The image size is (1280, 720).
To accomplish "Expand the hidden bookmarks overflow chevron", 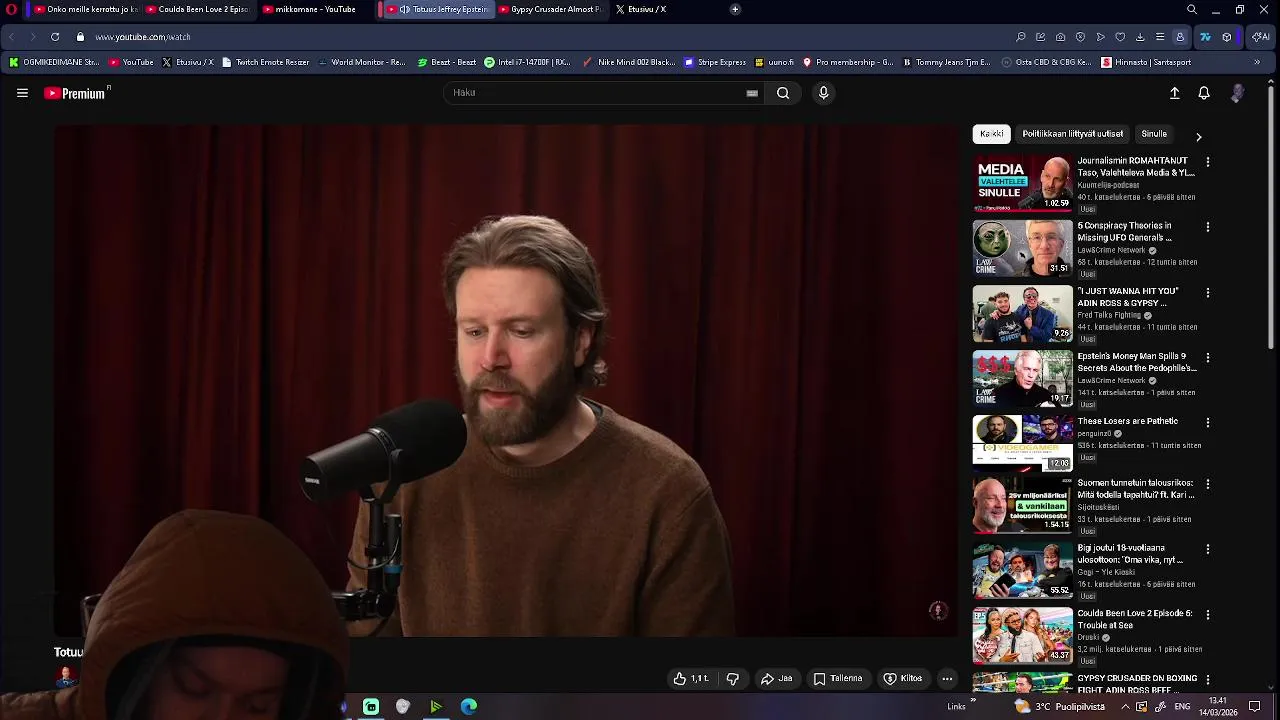I will coord(1257,62).
